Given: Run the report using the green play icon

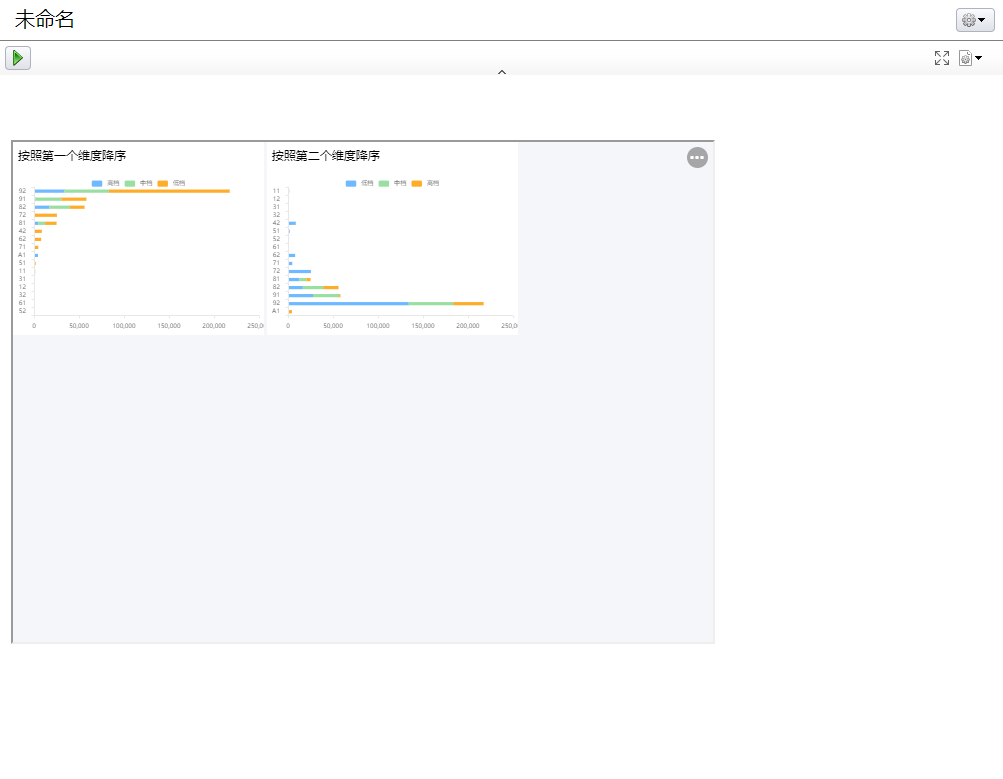Looking at the screenshot, I should point(18,57).
